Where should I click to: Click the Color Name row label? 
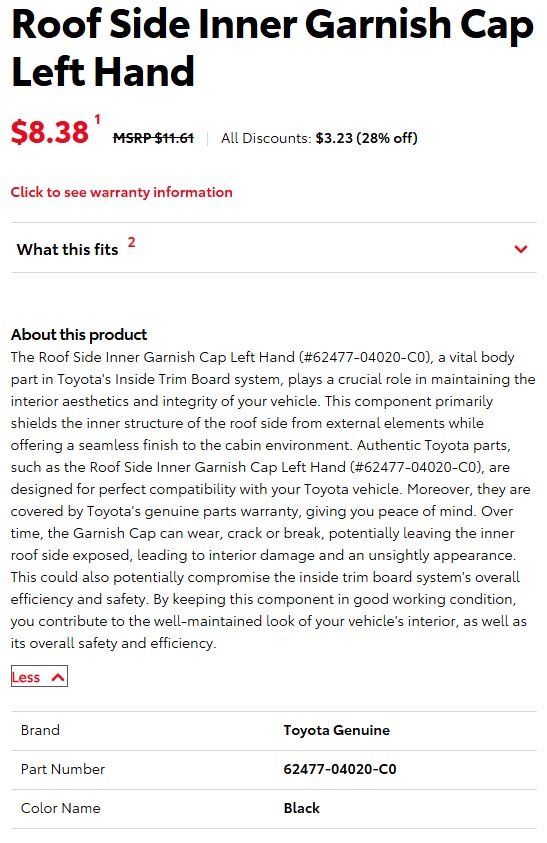tap(61, 808)
